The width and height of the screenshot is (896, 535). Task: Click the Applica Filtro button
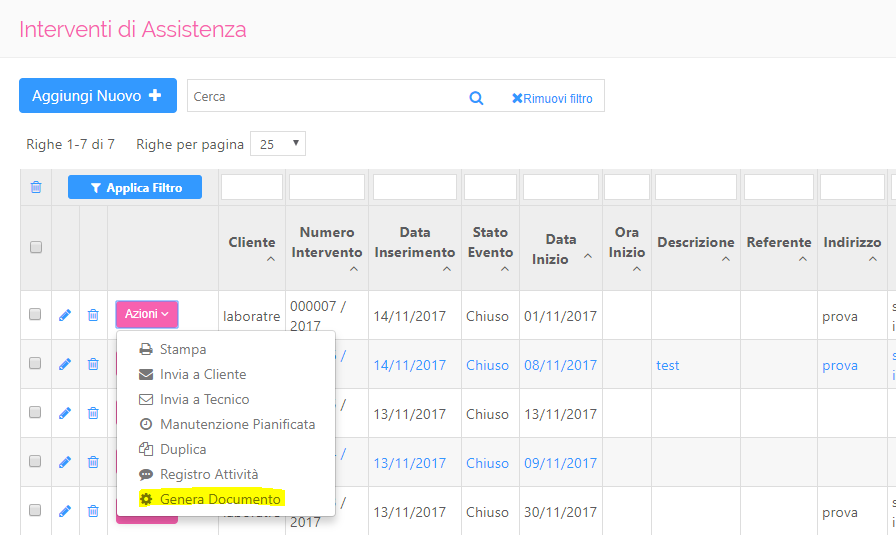[x=135, y=187]
